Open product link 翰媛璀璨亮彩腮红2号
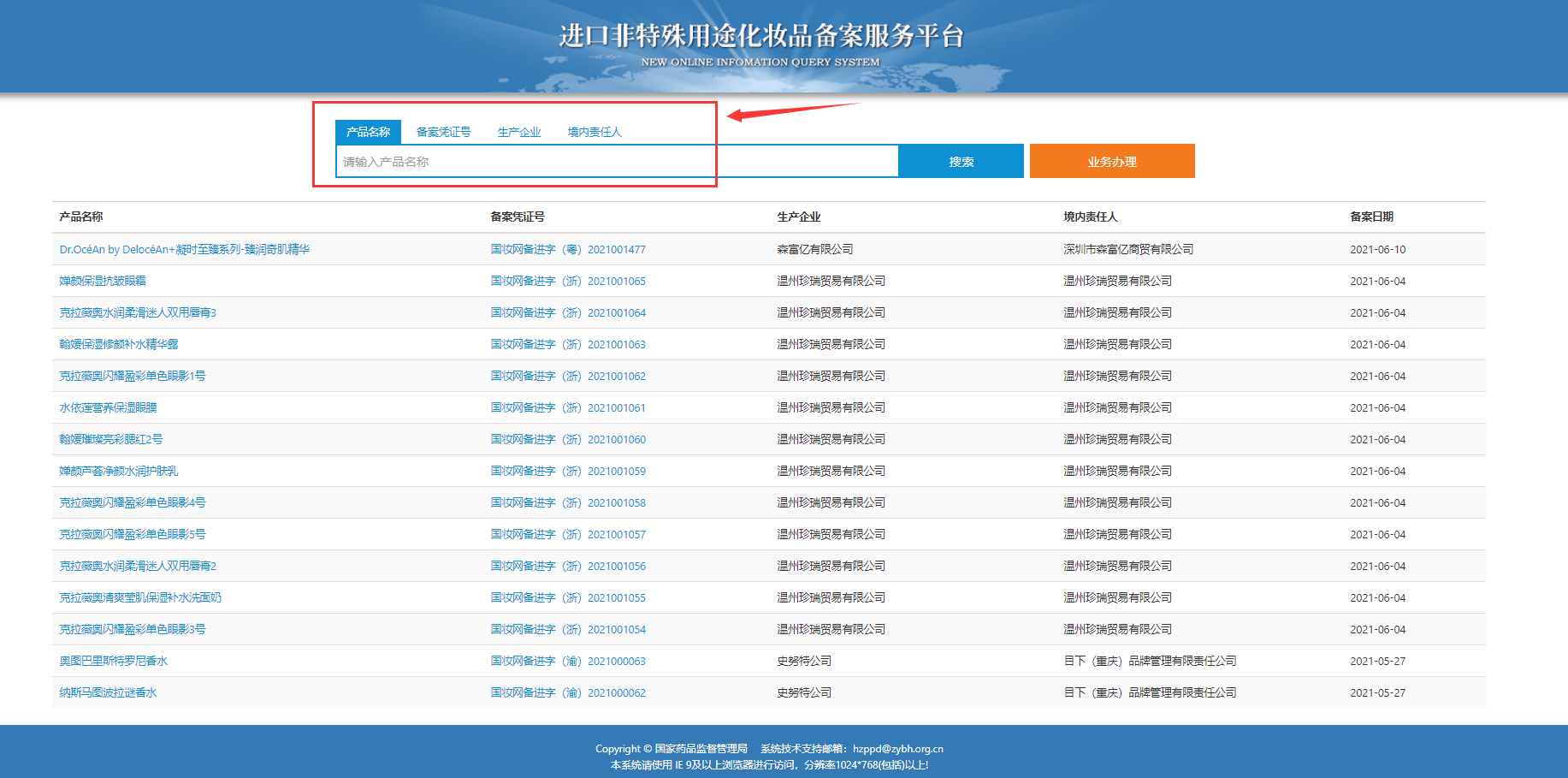 [x=111, y=439]
